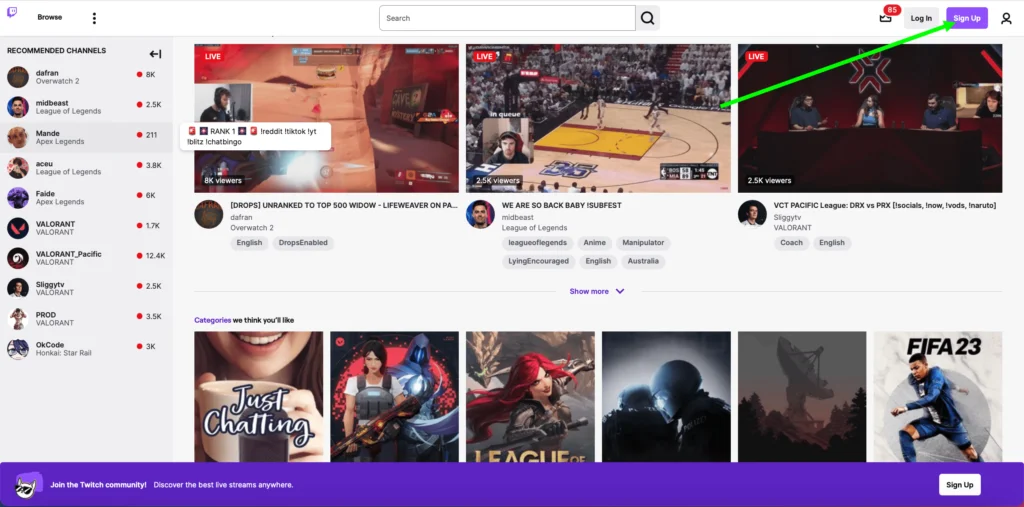
Task: Click the Twitch mascot icon in banner
Action: click(29, 485)
